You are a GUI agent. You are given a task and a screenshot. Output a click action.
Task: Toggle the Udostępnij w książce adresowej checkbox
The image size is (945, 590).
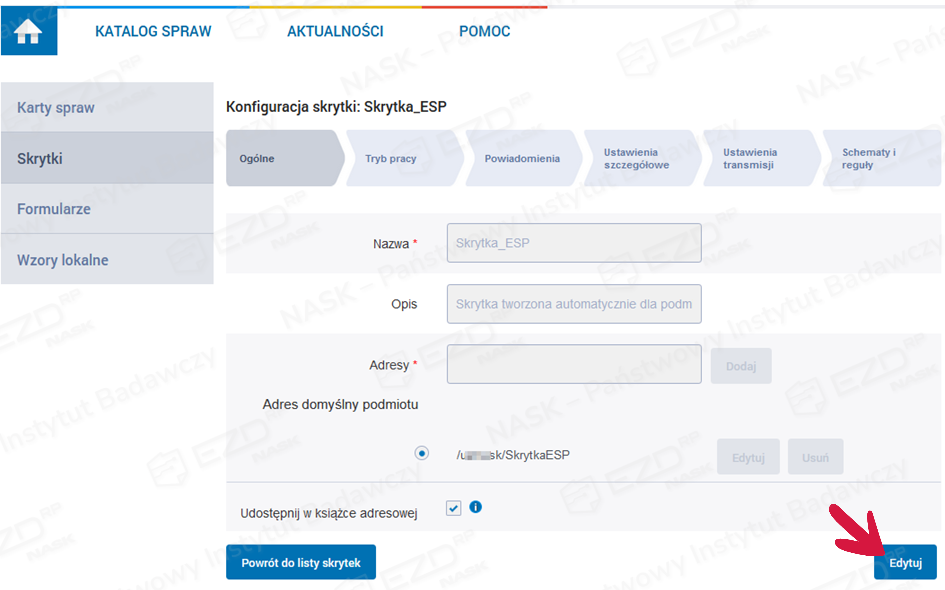point(454,508)
